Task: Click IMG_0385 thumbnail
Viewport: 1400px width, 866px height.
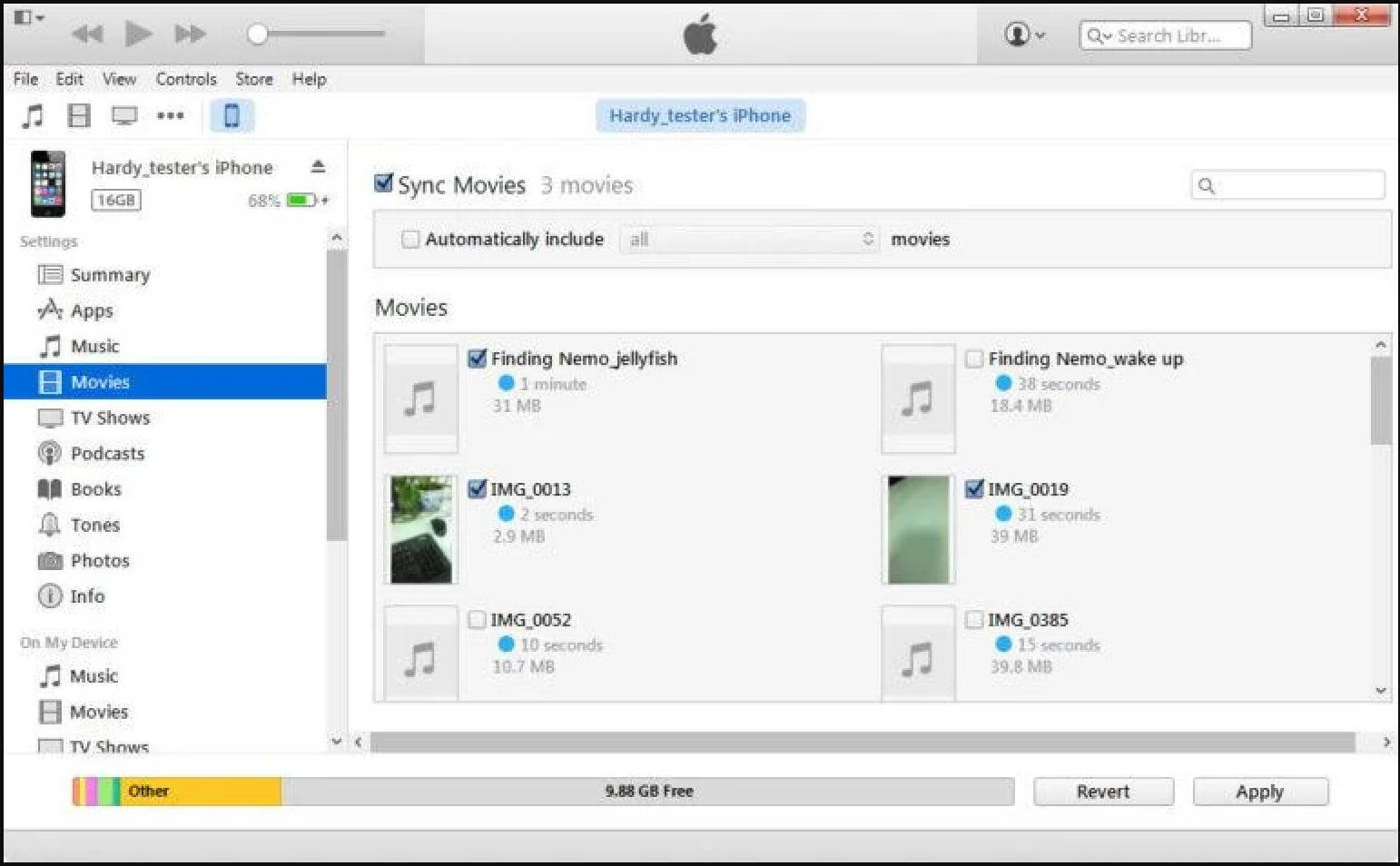Action: 918,653
